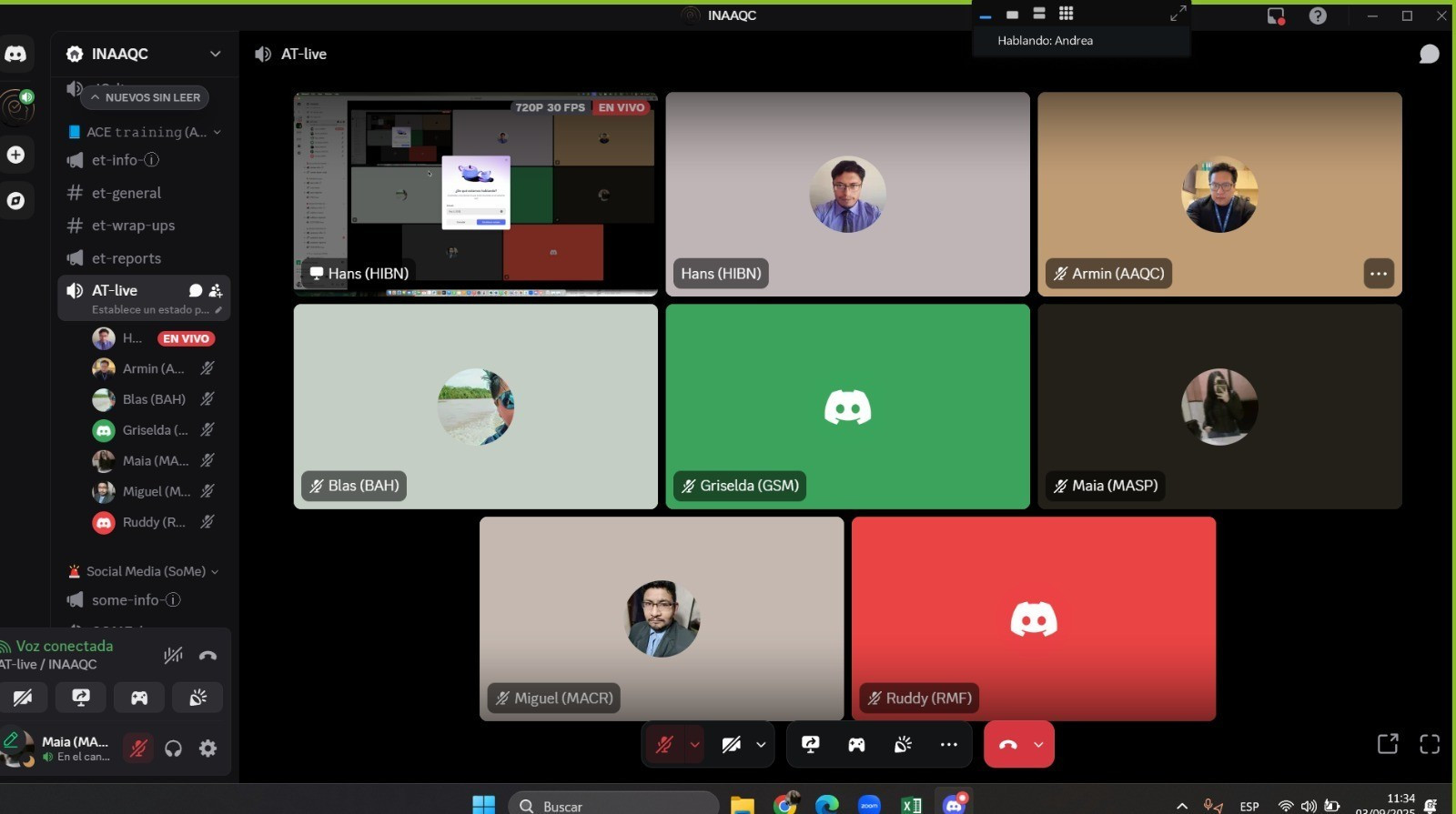Enter fullscreen mode for the call
The height and width of the screenshot is (814, 1456).
1430,744
